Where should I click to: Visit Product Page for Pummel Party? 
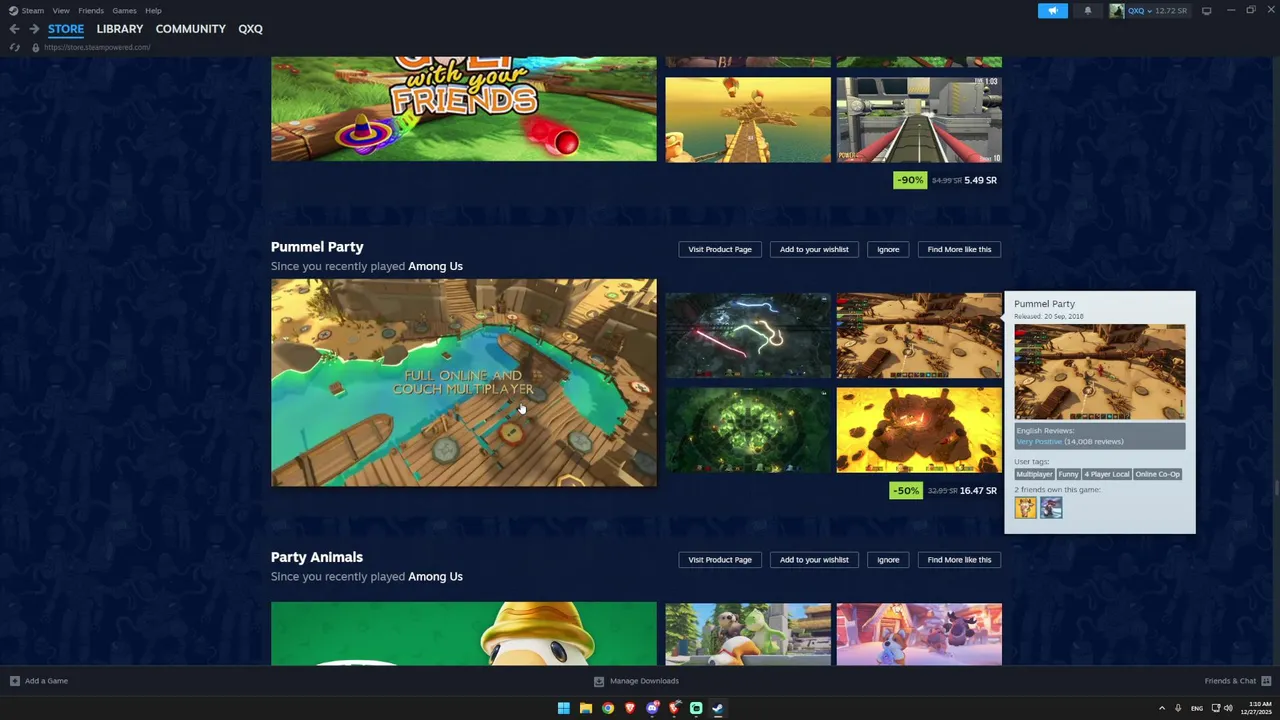[720, 249]
